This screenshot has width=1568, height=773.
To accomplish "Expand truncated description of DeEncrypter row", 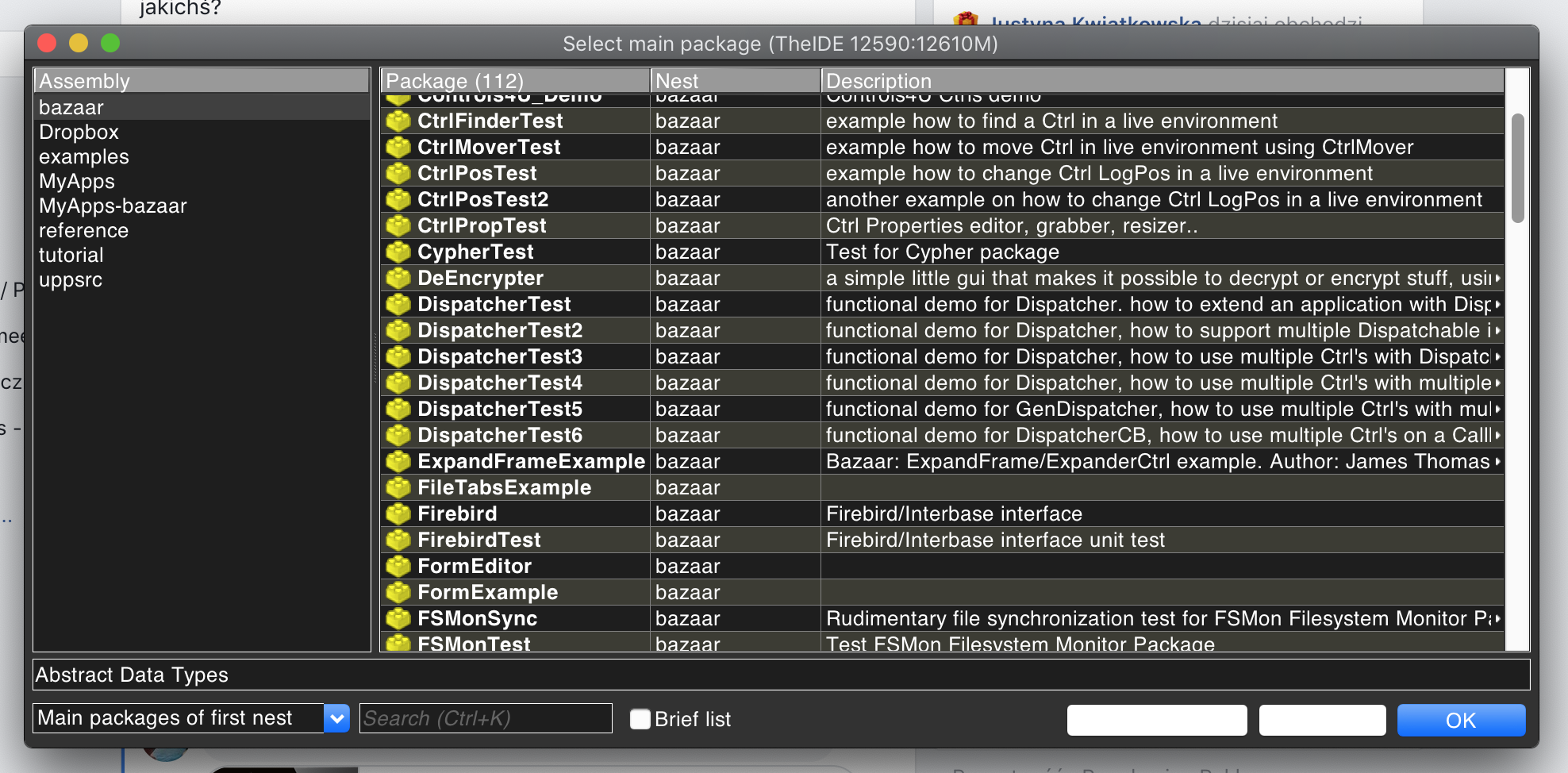I will [x=1497, y=279].
